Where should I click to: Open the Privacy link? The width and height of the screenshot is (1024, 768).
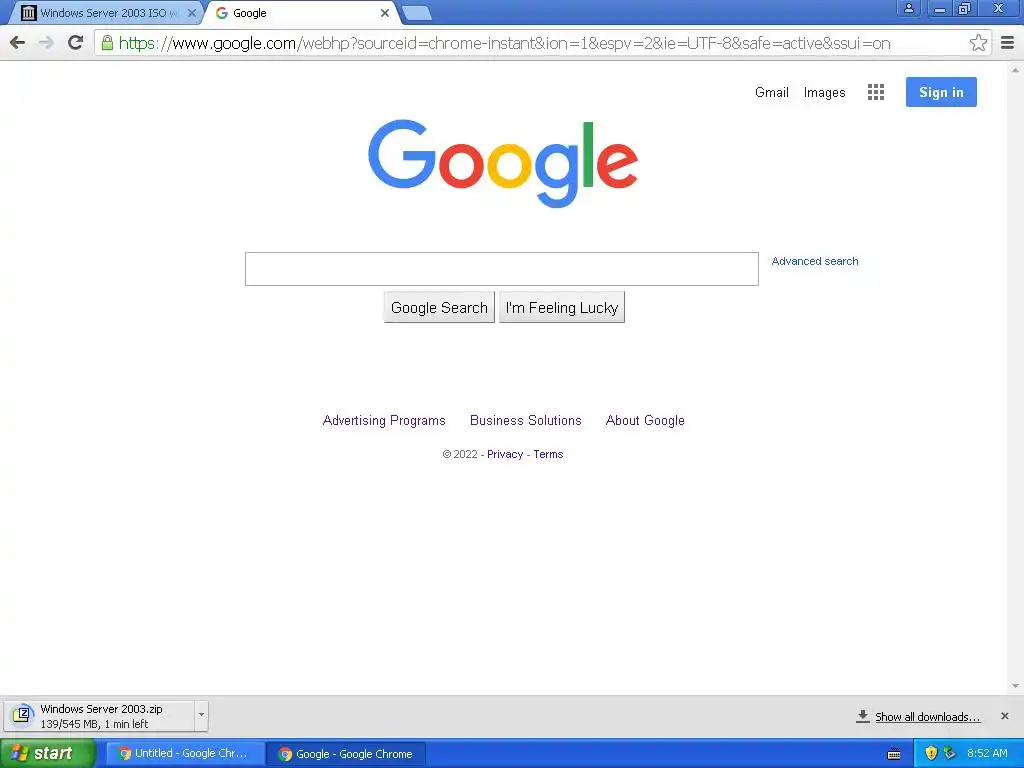point(505,455)
